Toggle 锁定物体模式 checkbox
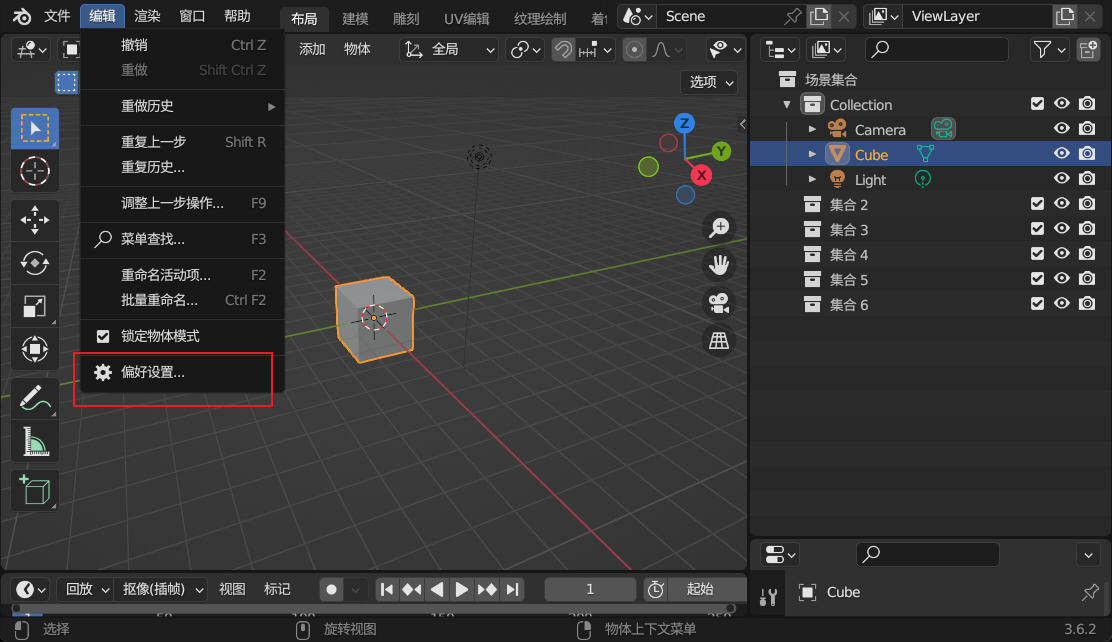Image resolution: width=1112 pixels, height=642 pixels. [103, 336]
